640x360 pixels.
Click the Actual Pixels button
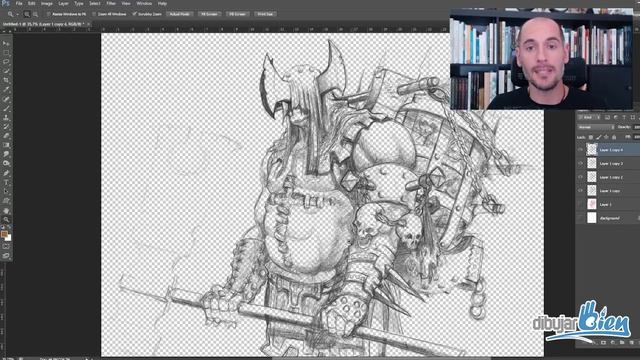pos(180,14)
